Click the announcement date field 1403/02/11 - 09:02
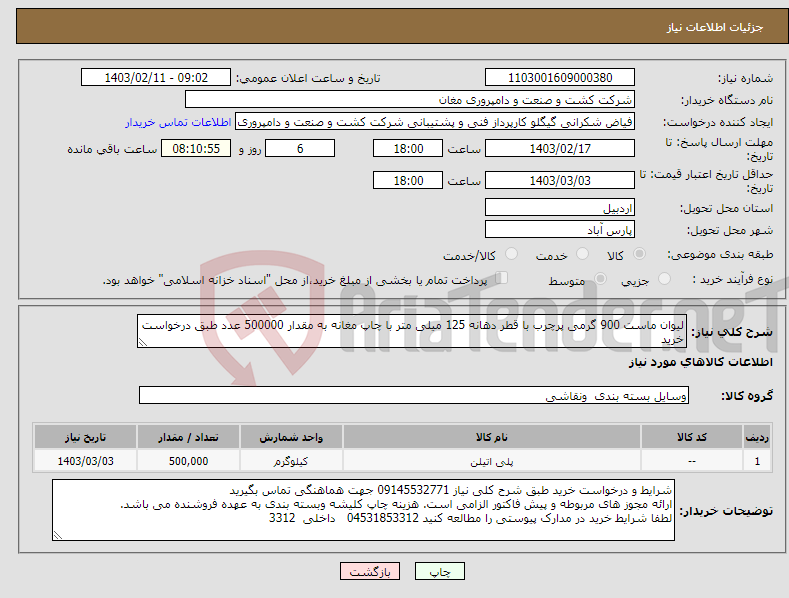The height and width of the screenshot is (598, 789). [156, 78]
